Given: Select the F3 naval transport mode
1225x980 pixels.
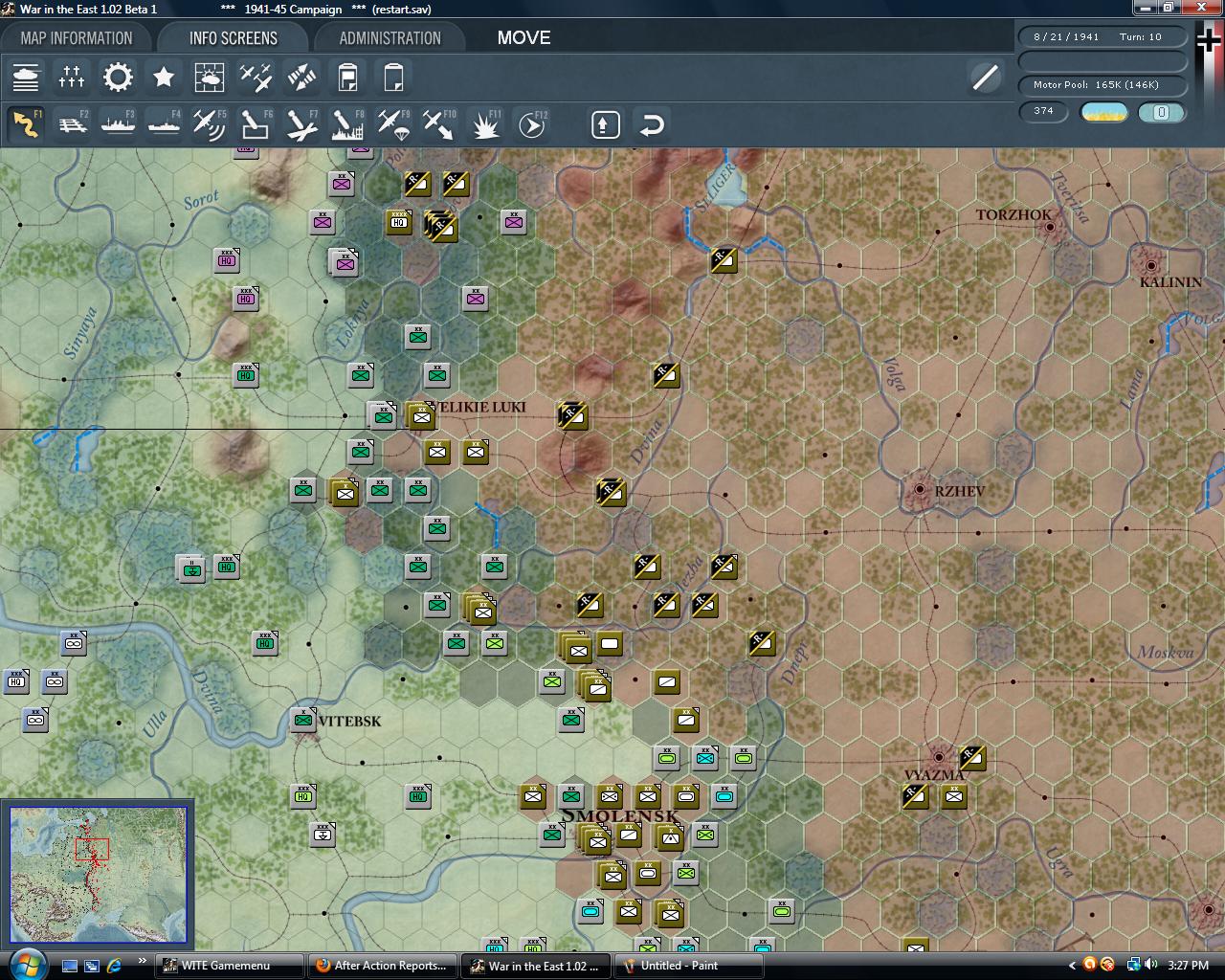Looking at the screenshot, I should (x=118, y=124).
